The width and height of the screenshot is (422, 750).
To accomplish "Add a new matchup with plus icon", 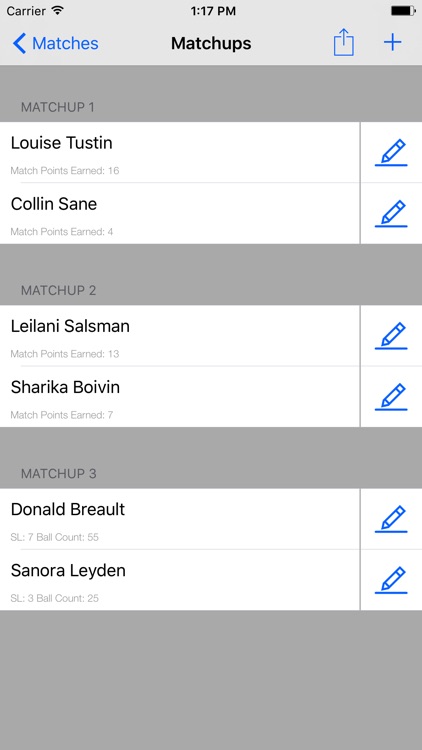I will [x=392, y=43].
